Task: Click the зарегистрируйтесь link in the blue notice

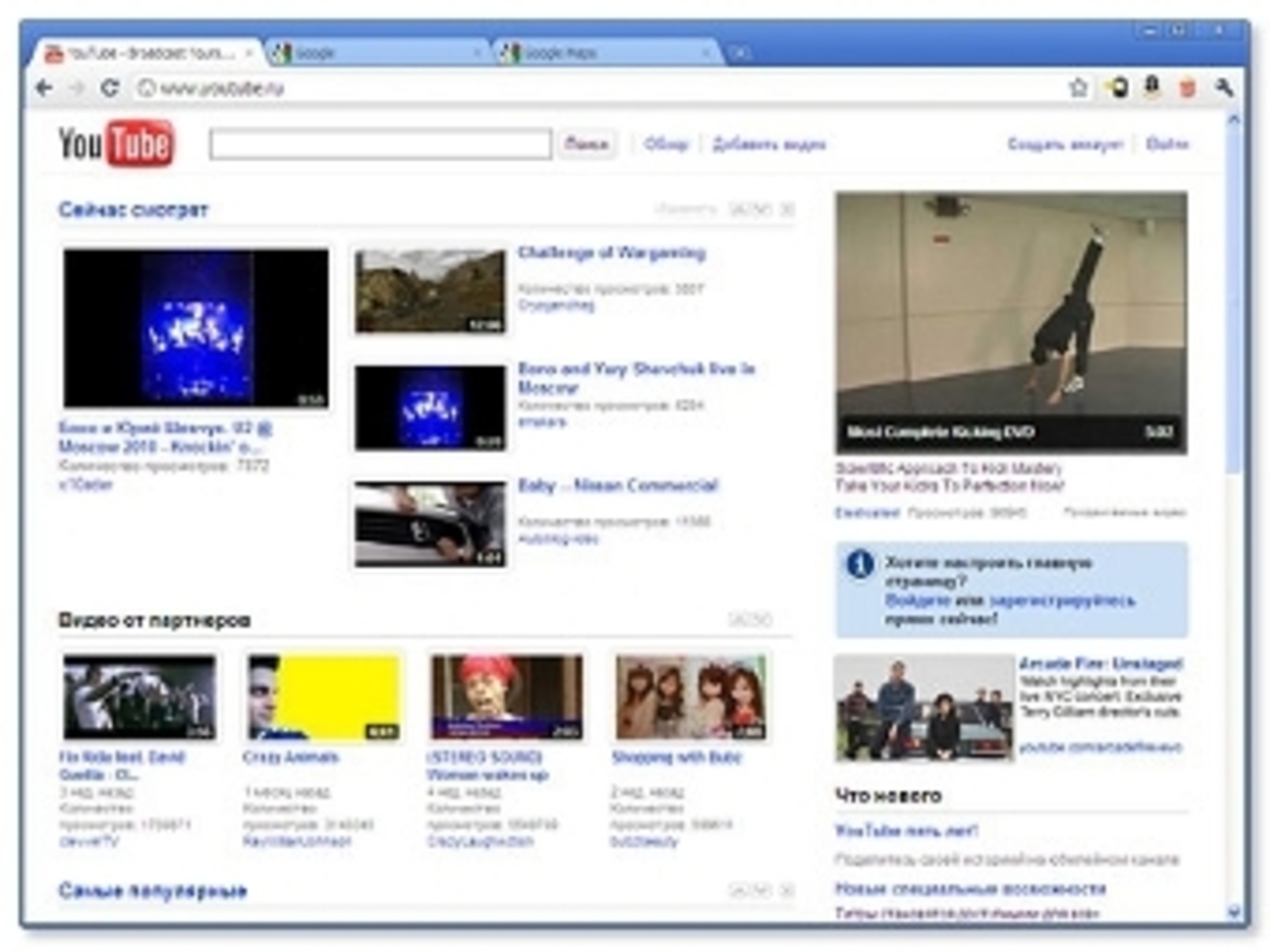Action: [1063, 600]
